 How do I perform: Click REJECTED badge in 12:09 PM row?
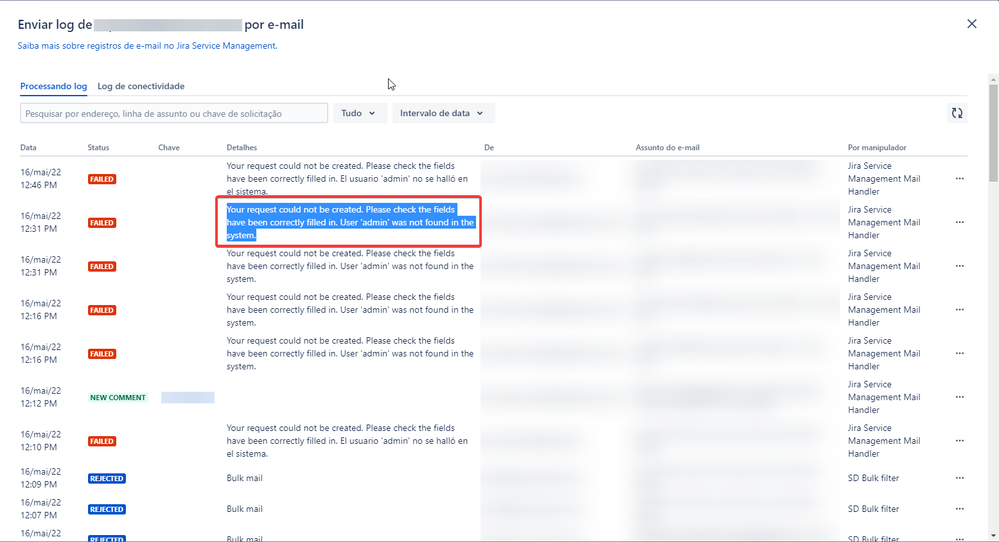click(106, 478)
